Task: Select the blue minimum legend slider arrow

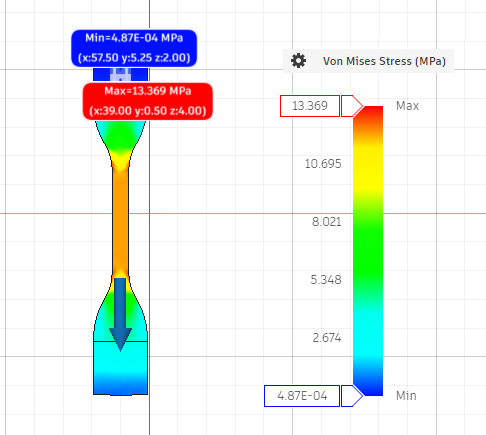Action: click(352, 396)
